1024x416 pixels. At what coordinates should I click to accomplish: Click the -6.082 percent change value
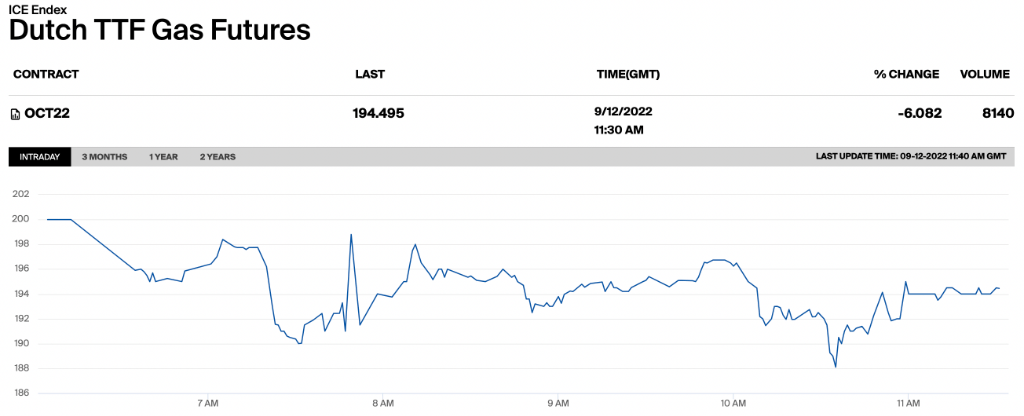coord(919,113)
